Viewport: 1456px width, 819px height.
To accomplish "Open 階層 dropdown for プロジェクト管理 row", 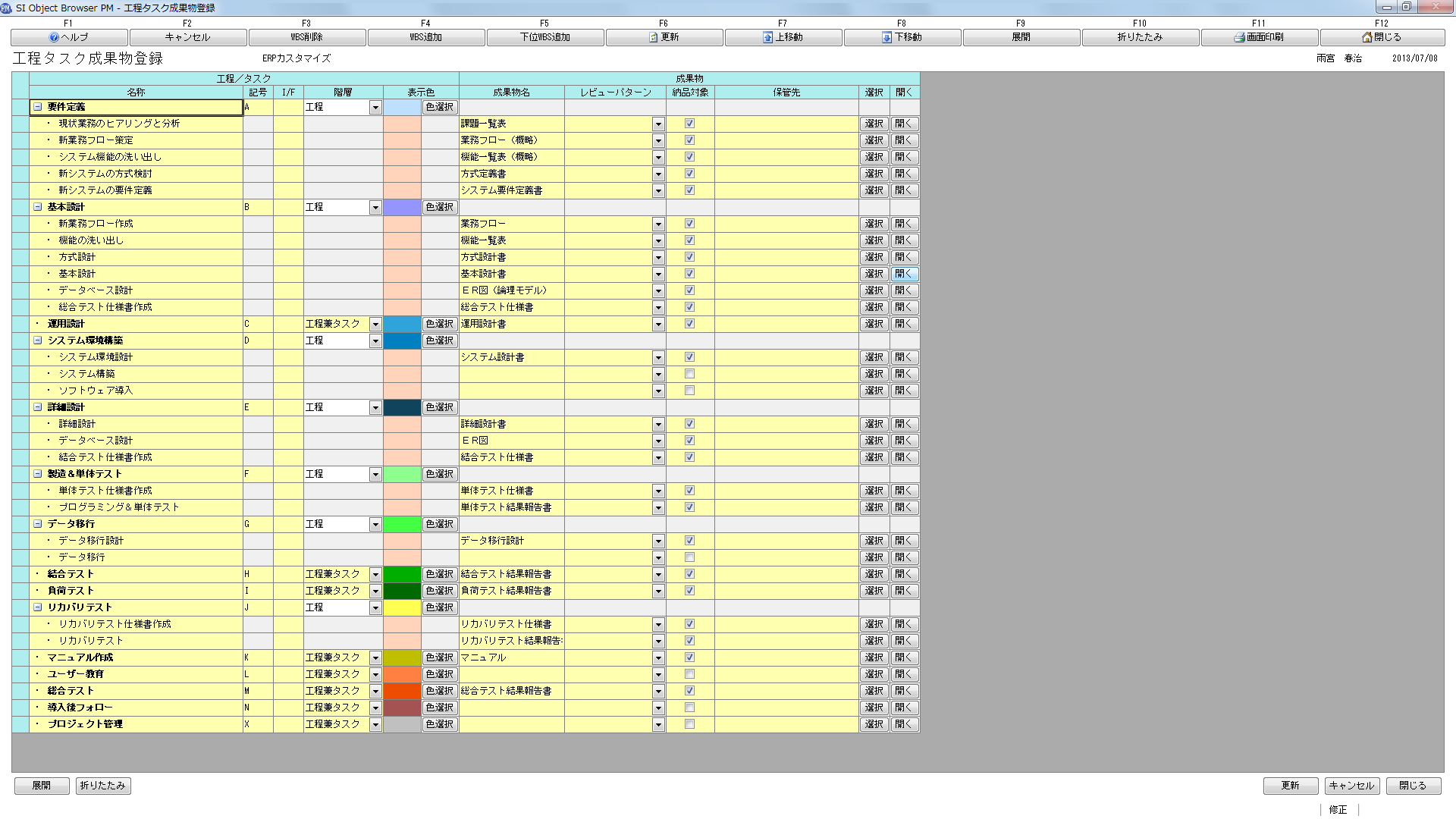I will pyautogui.click(x=375, y=725).
